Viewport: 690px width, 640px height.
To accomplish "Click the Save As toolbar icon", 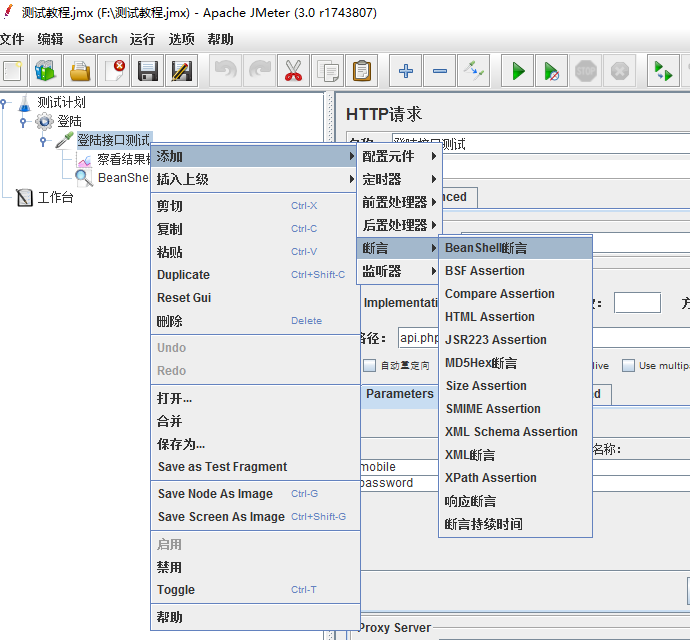I will click(x=181, y=70).
